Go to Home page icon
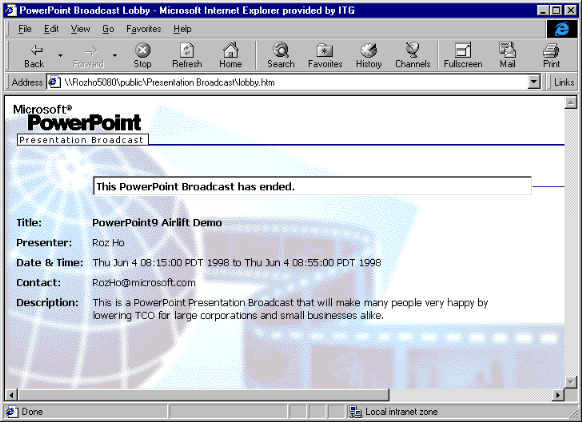 tap(230, 50)
